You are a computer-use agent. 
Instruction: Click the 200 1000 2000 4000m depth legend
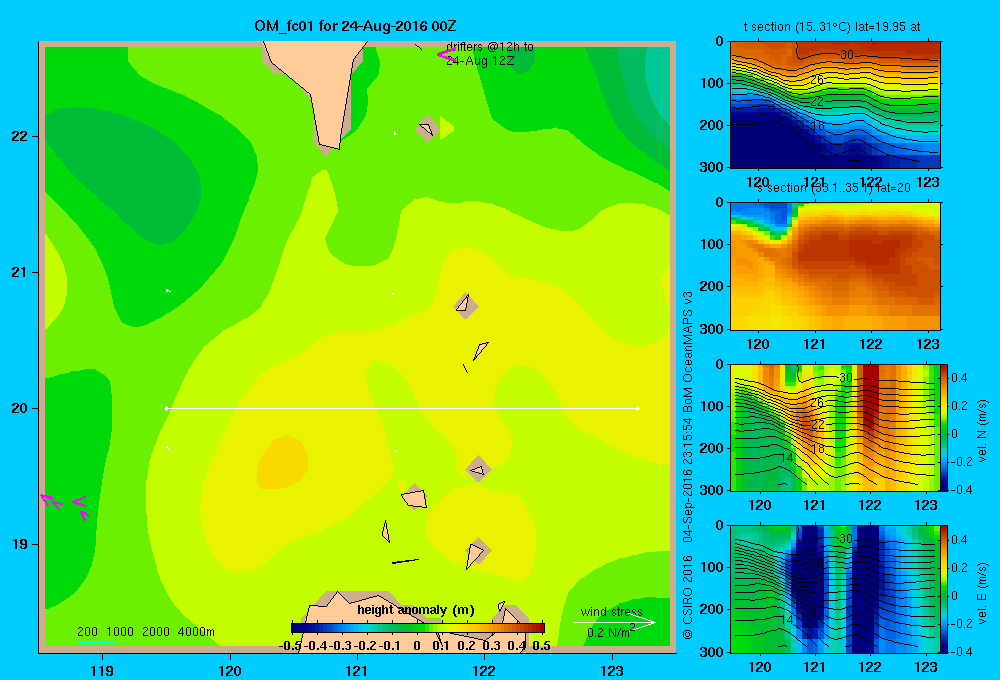point(145,632)
